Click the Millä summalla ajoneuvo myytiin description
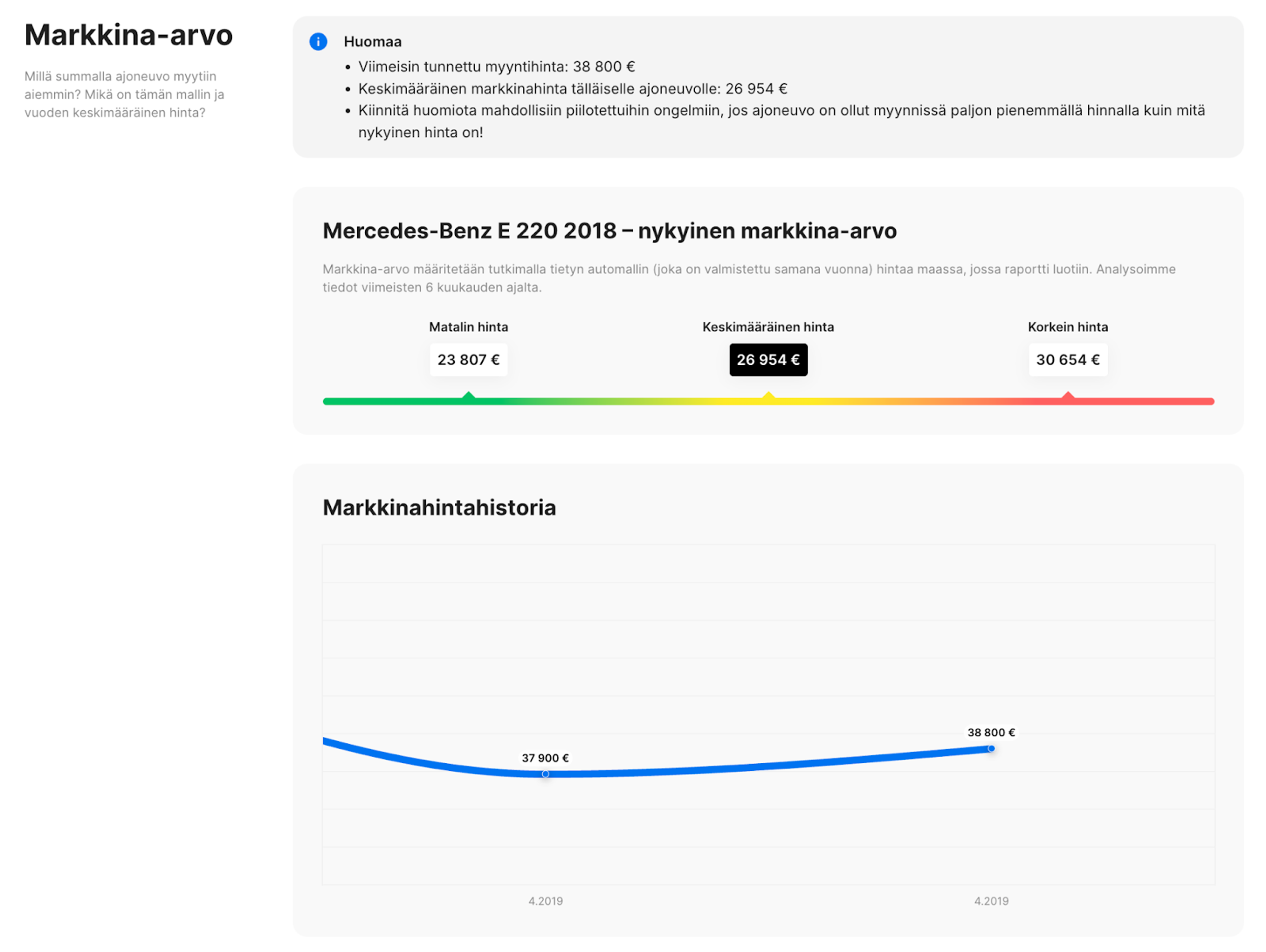 [x=124, y=94]
